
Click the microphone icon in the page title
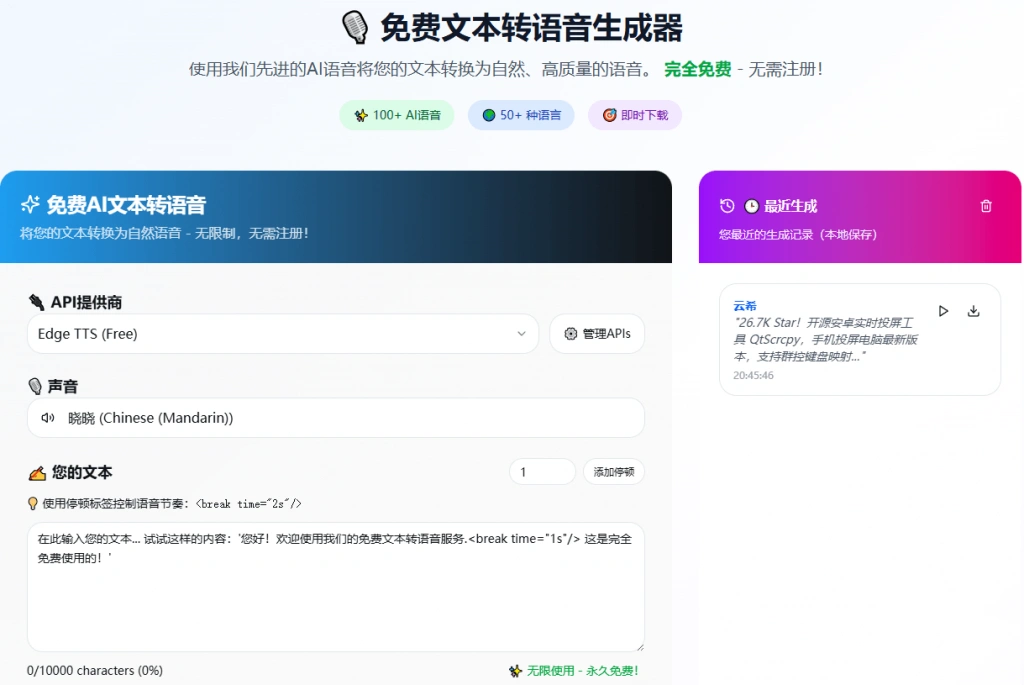coord(352,28)
